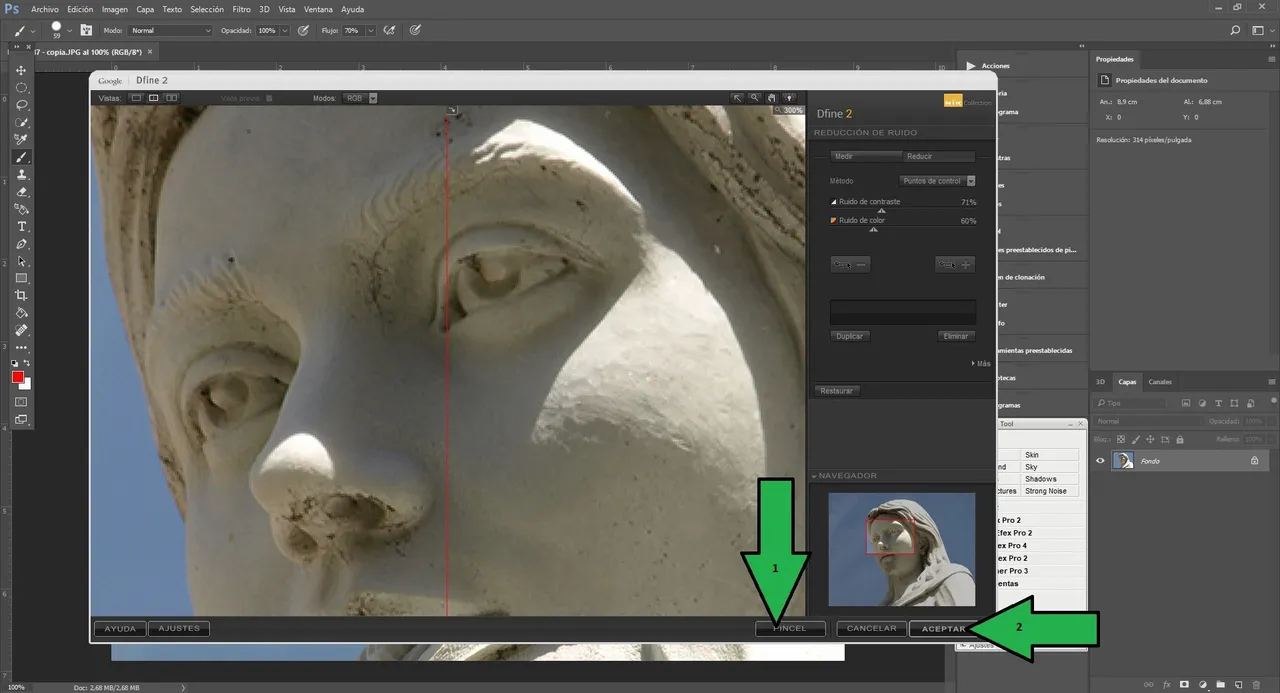The width and height of the screenshot is (1280, 693).
Task: Toggle the brush settings panel icon
Action: pos(86,31)
